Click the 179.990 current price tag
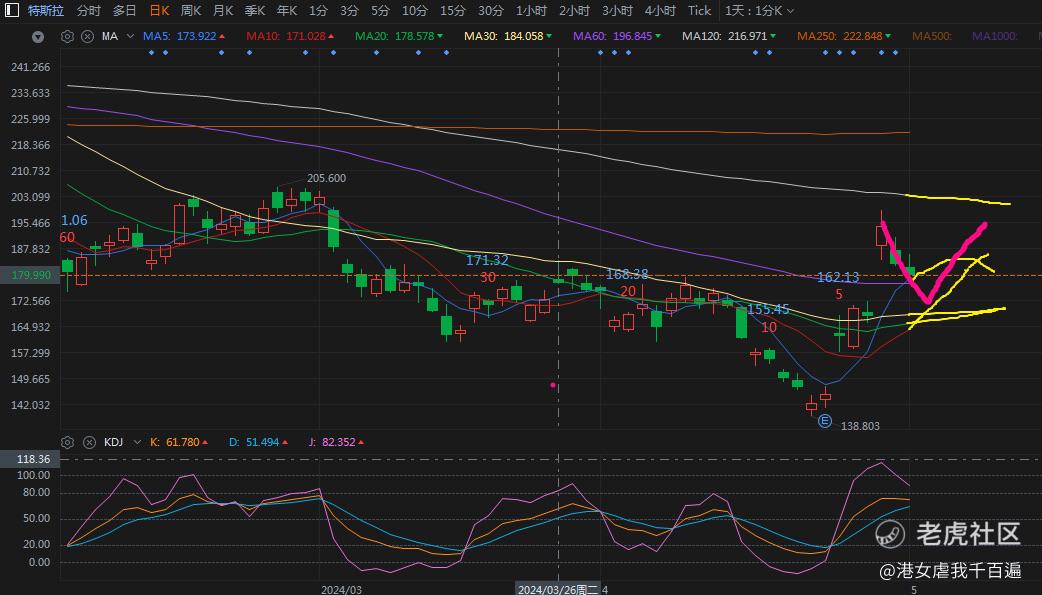This screenshot has height=595, width=1042. point(31,275)
